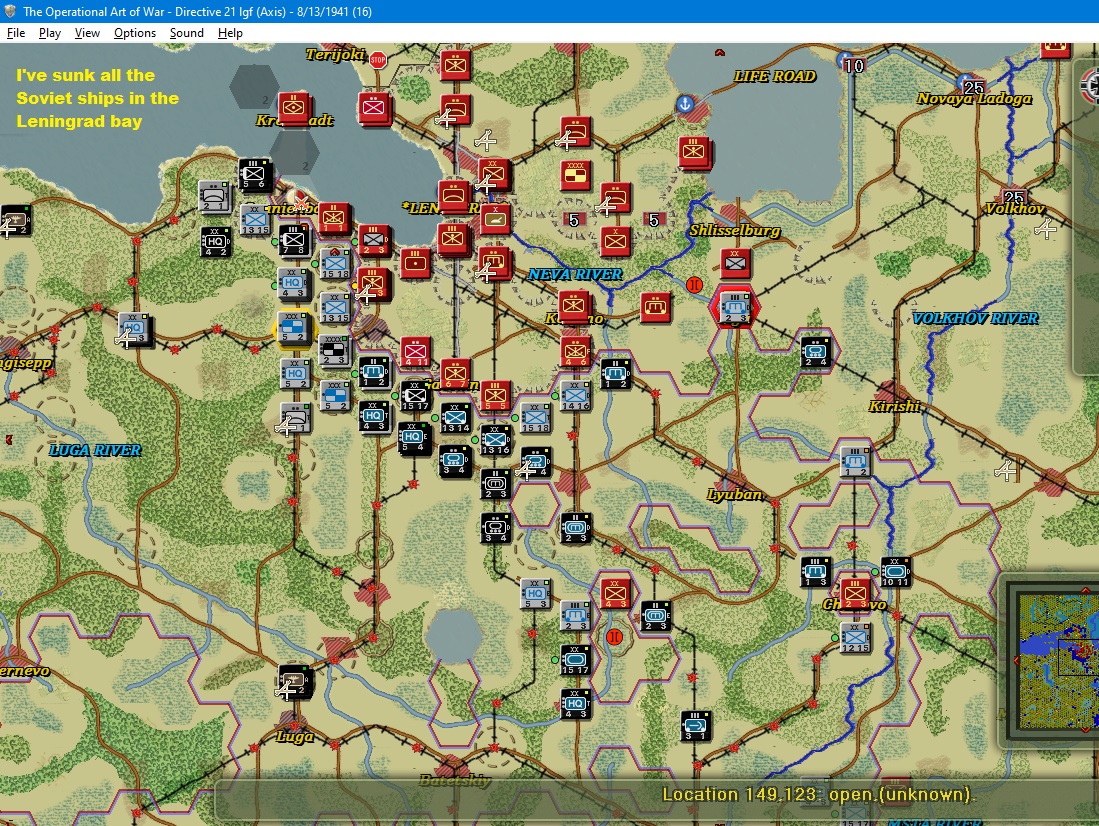Open the File menu

click(x=15, y=33)
